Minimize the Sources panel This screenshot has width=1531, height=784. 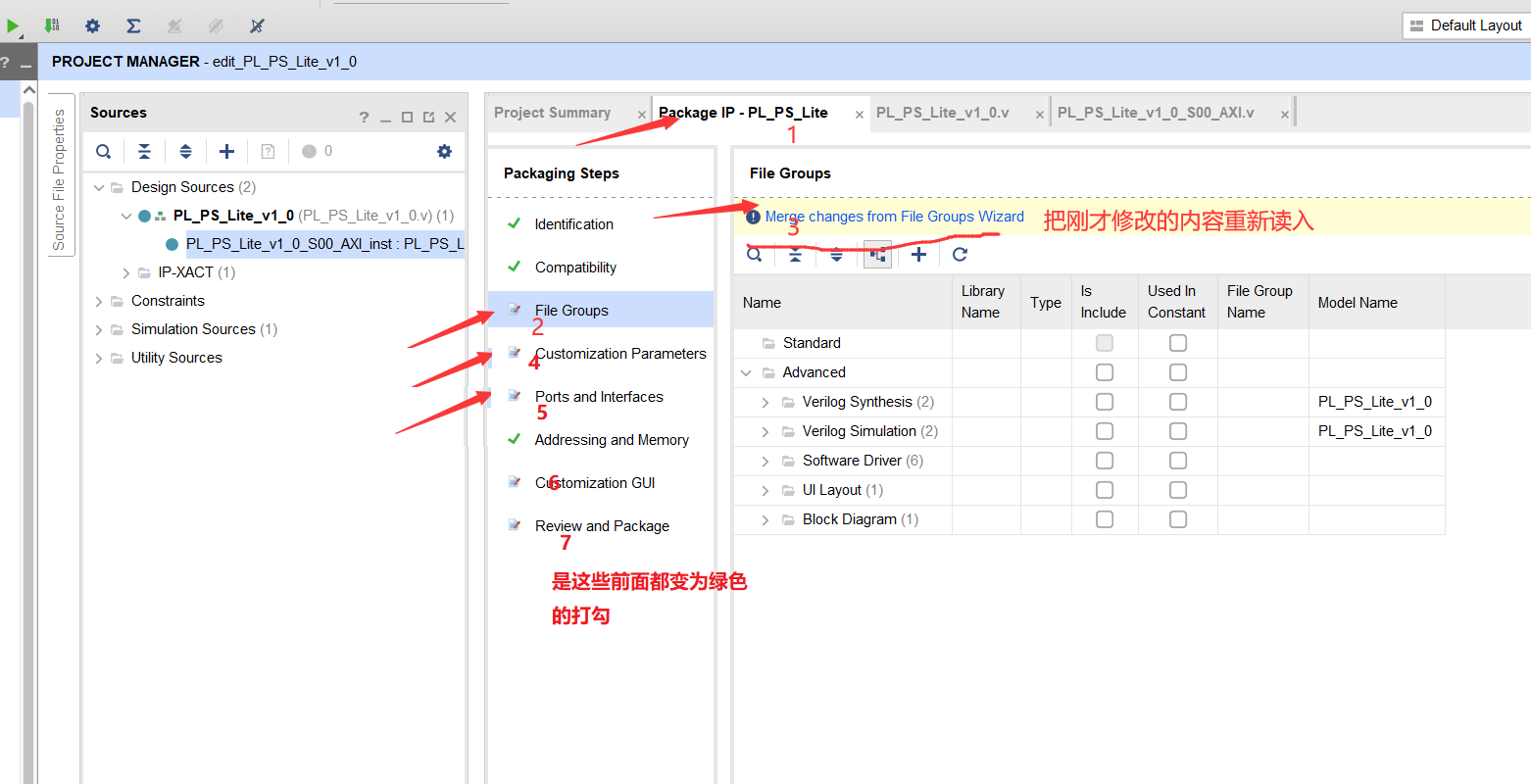point(385,119)
